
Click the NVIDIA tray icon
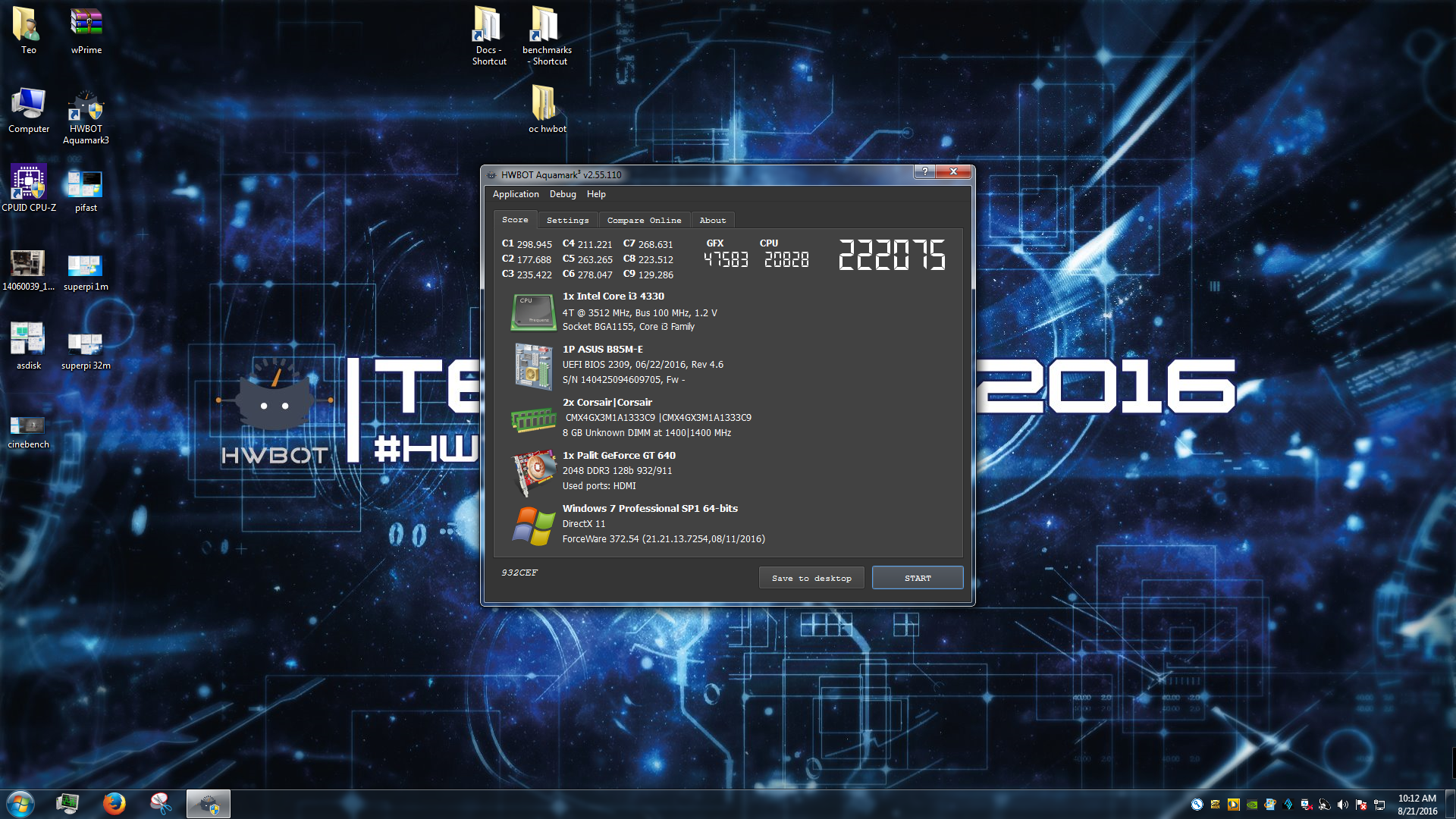pos(1252,805)
